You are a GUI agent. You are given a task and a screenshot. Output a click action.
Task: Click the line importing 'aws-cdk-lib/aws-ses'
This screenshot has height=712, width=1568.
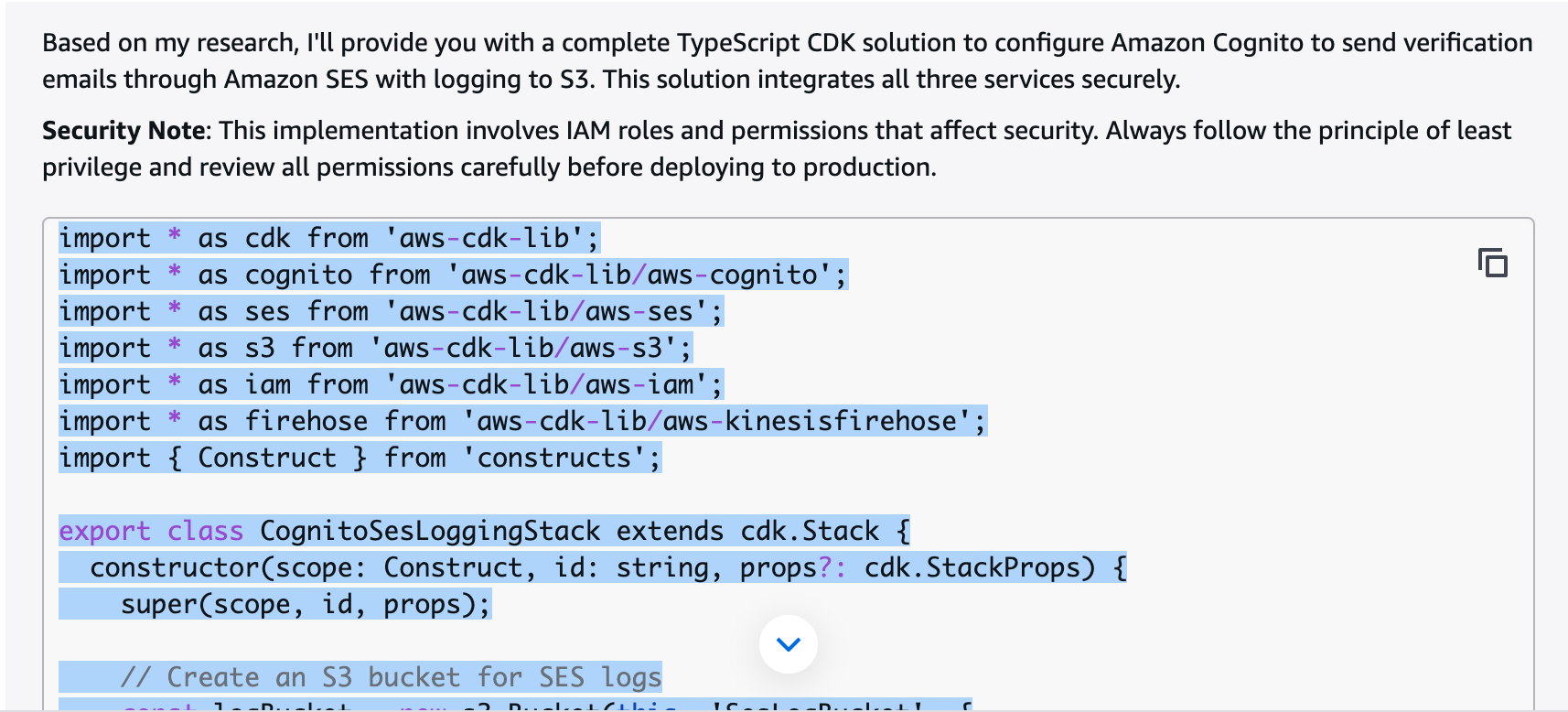coord(392,311)
